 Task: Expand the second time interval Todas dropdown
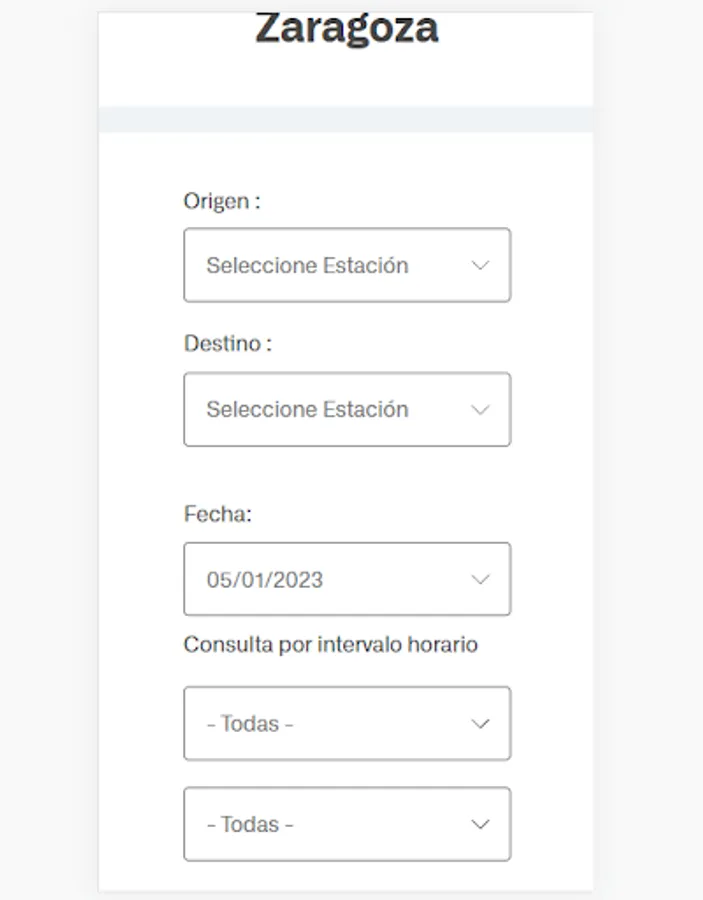coord(347,824)
